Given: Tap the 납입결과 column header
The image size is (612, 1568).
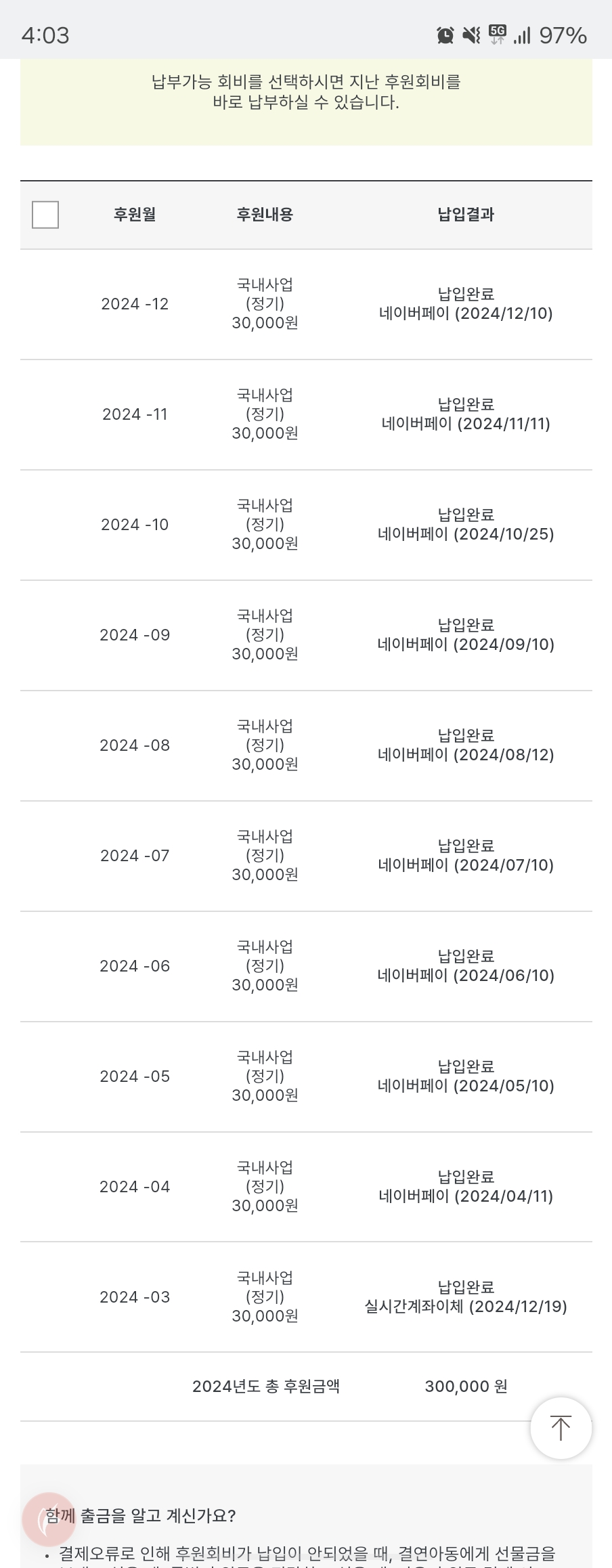Looking at the screenshot, I should 466,215.
